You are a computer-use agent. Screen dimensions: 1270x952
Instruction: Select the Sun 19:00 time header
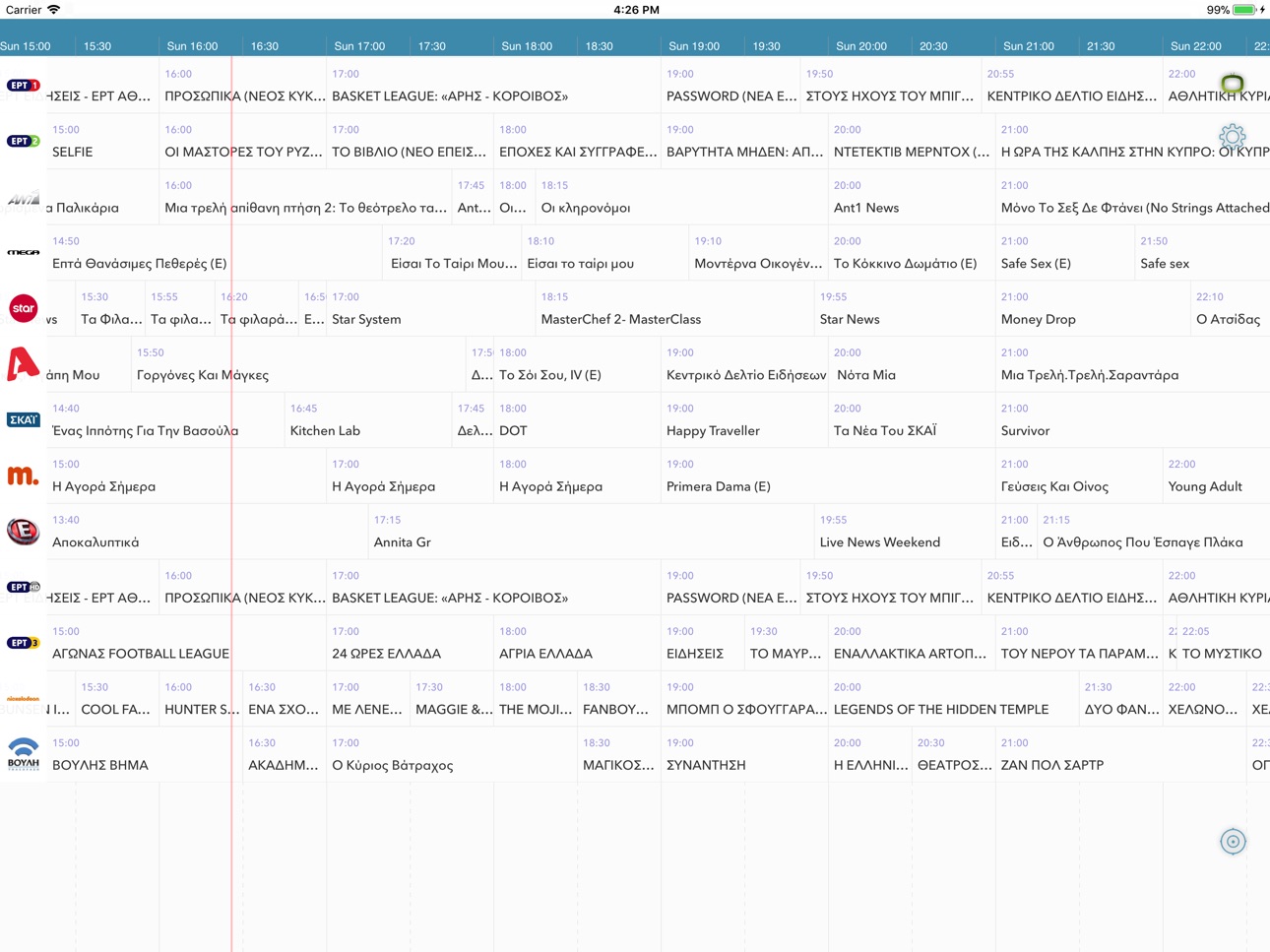coord(694,46)
